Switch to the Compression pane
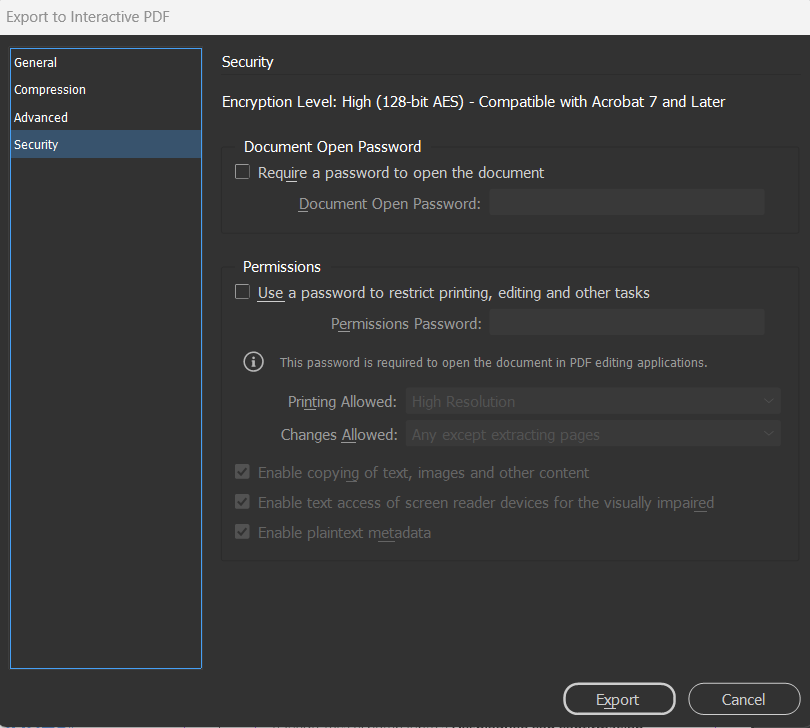Screen dimensions: 810x728 click(50, 89)
